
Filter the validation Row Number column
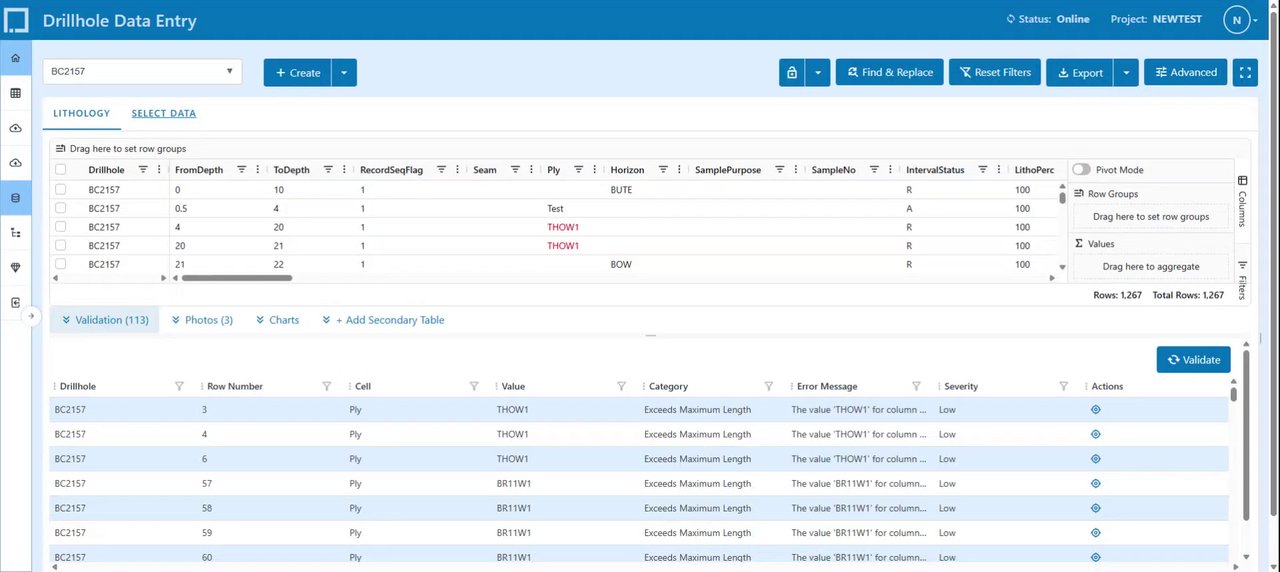pos(327,386)
